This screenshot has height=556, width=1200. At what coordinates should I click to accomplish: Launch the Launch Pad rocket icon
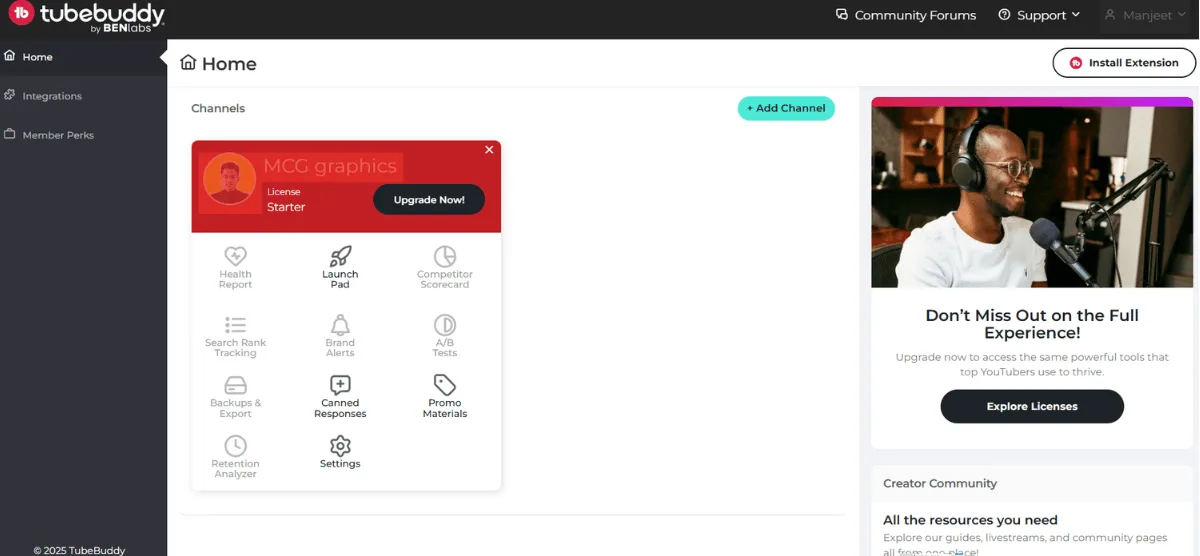340,256
